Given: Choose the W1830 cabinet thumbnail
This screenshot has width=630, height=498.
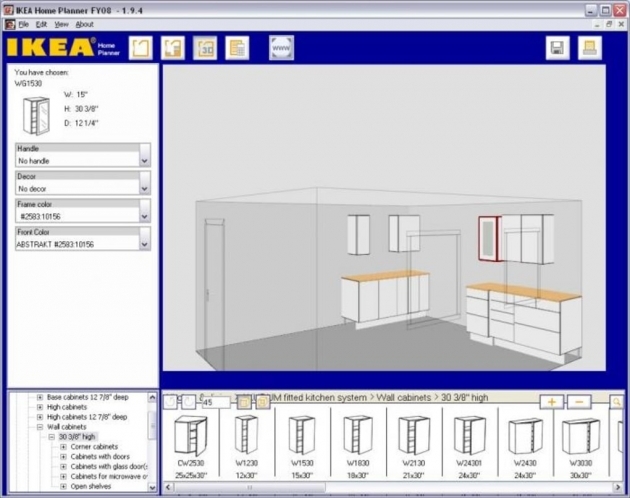Looking at the screenshot, I should coord(358,446).
